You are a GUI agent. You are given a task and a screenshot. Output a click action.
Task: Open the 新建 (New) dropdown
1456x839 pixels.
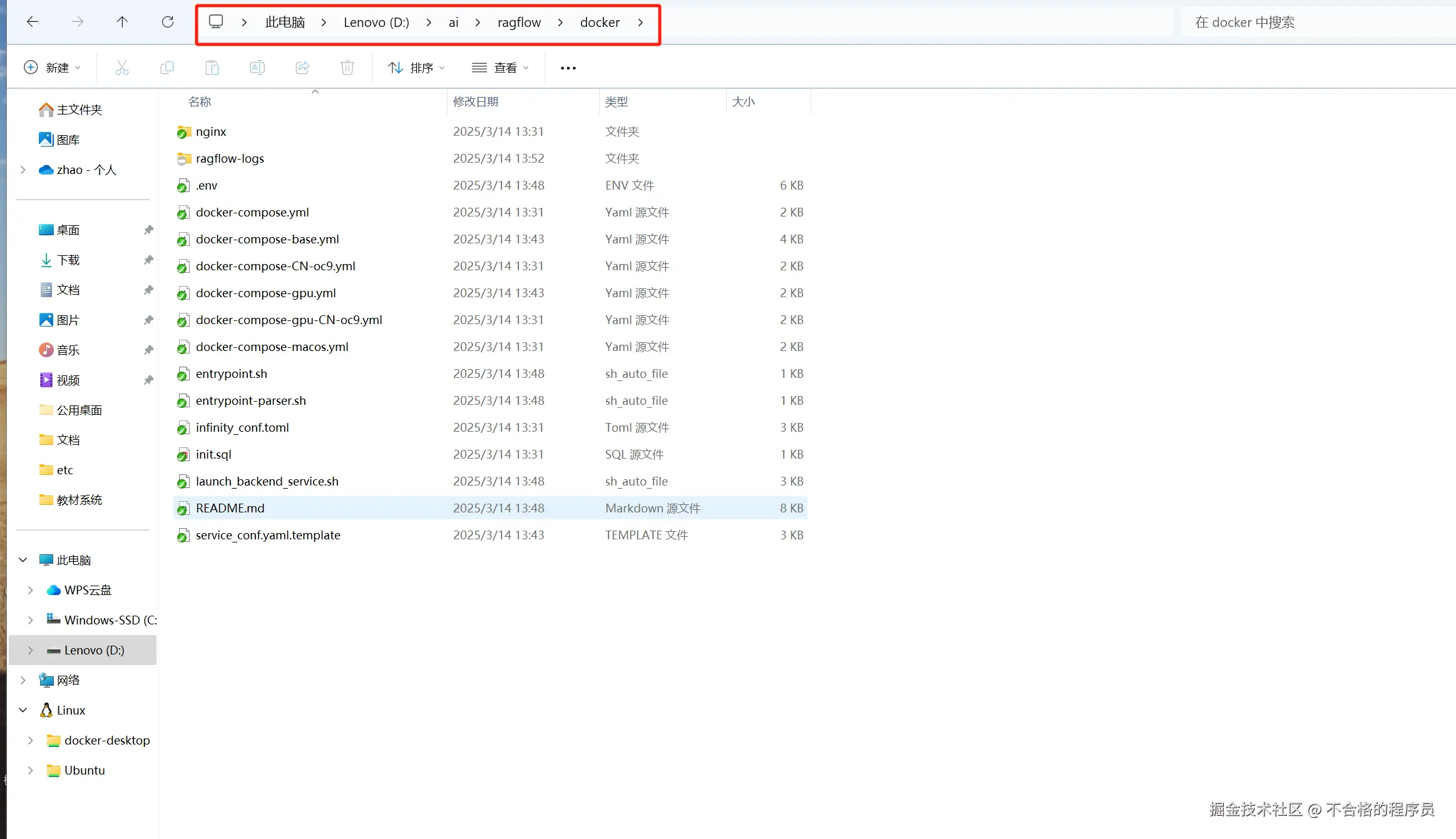52,68
